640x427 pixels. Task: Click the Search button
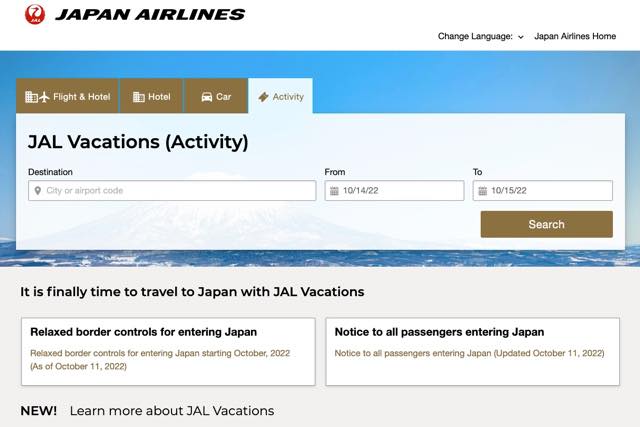(547, 224)
